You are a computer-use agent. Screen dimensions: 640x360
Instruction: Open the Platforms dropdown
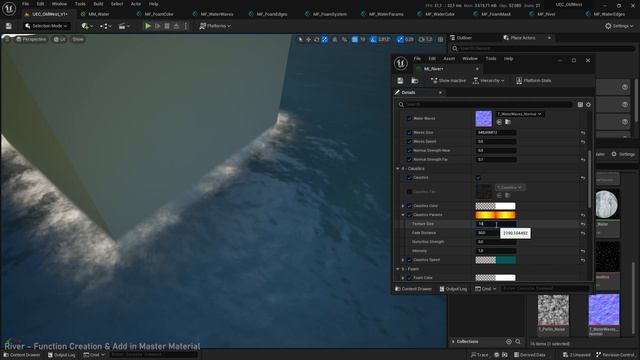tap(215, 26)
